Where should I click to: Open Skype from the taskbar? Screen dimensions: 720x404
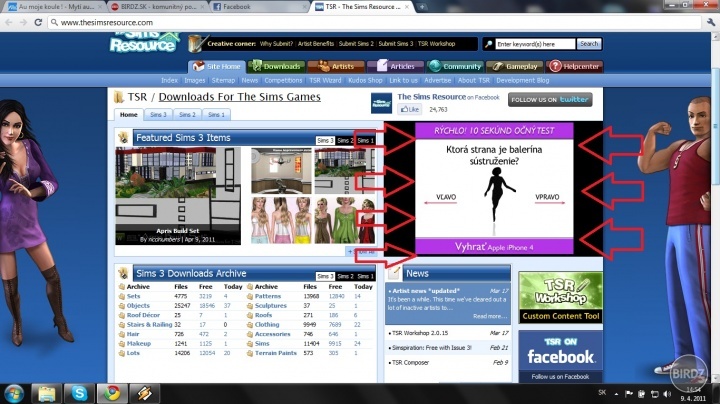[79, 394]
